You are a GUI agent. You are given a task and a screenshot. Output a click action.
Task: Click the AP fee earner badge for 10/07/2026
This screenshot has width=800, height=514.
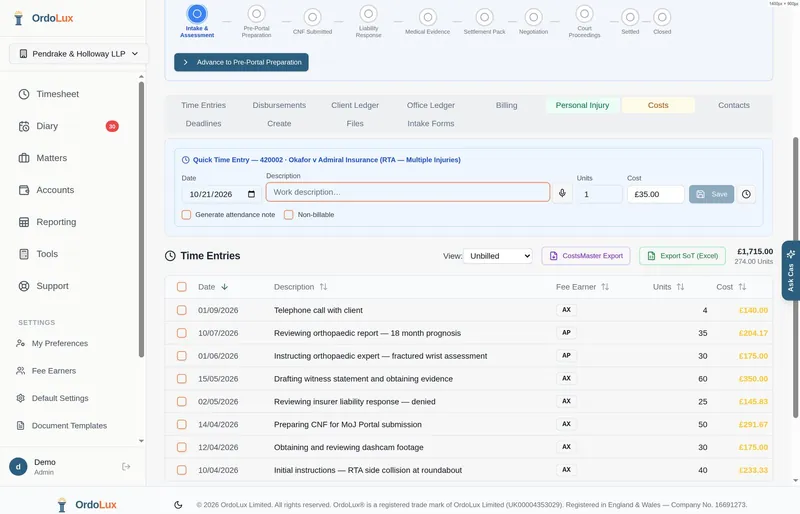566,333
